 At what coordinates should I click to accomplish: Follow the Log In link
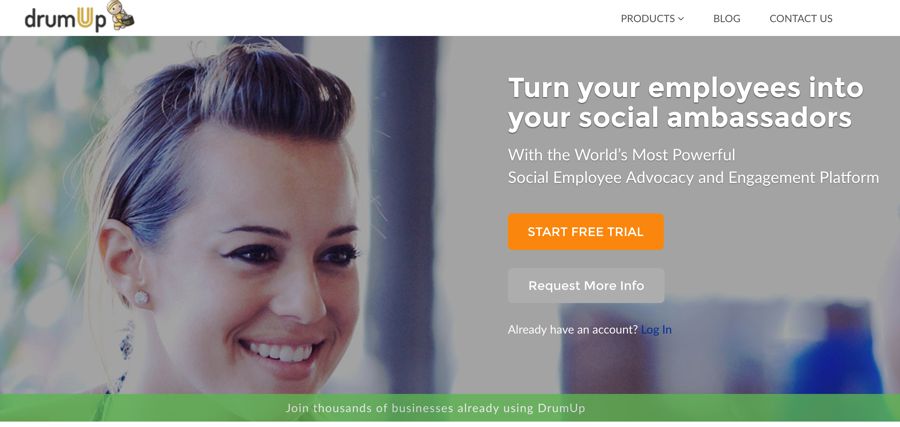(656, 330)
